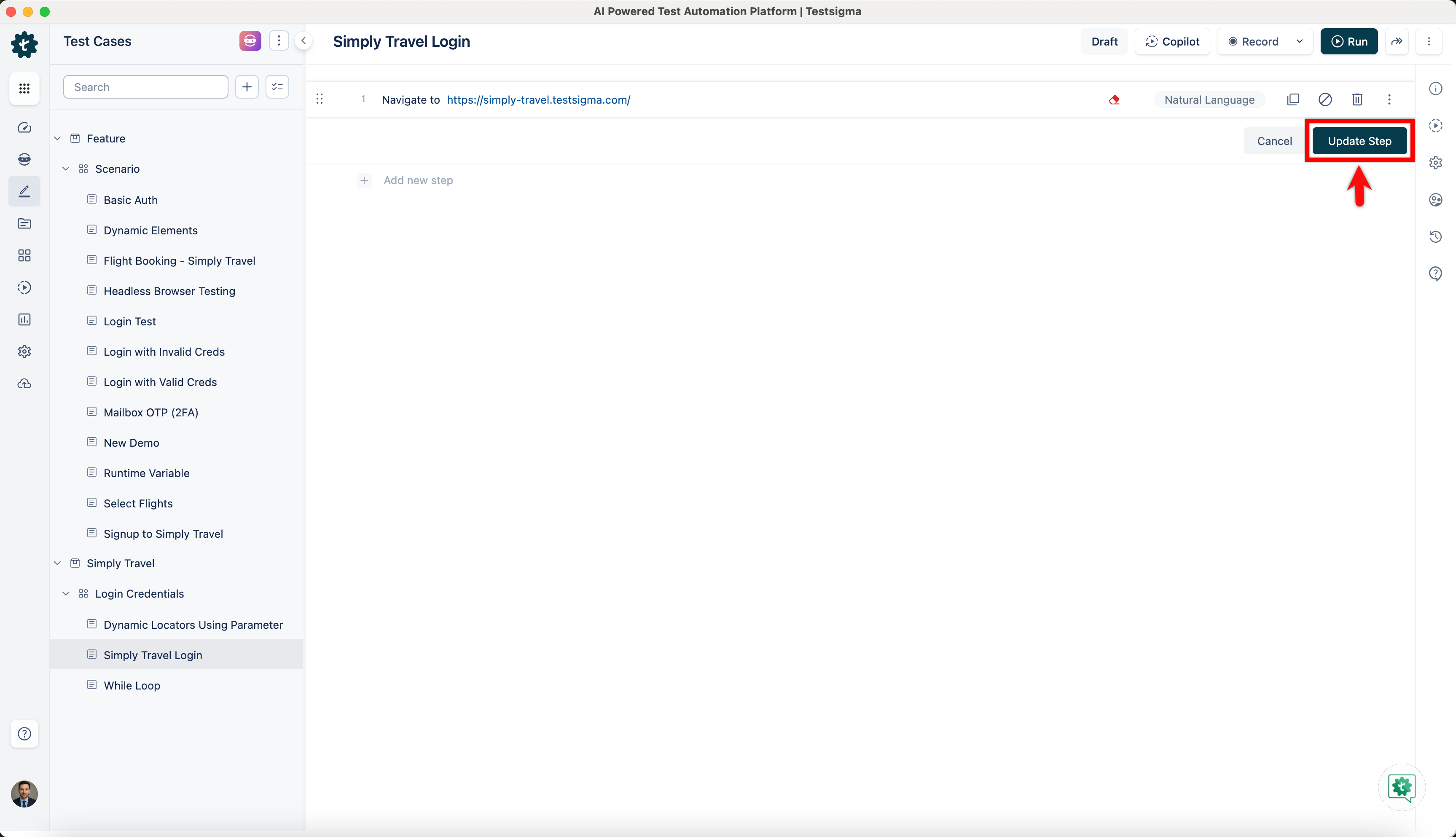The height and width of the screenshot is (837, 1456).
Task: Open the dashboard gauge icon in left sidebar
Action: [x=24, y=128]
